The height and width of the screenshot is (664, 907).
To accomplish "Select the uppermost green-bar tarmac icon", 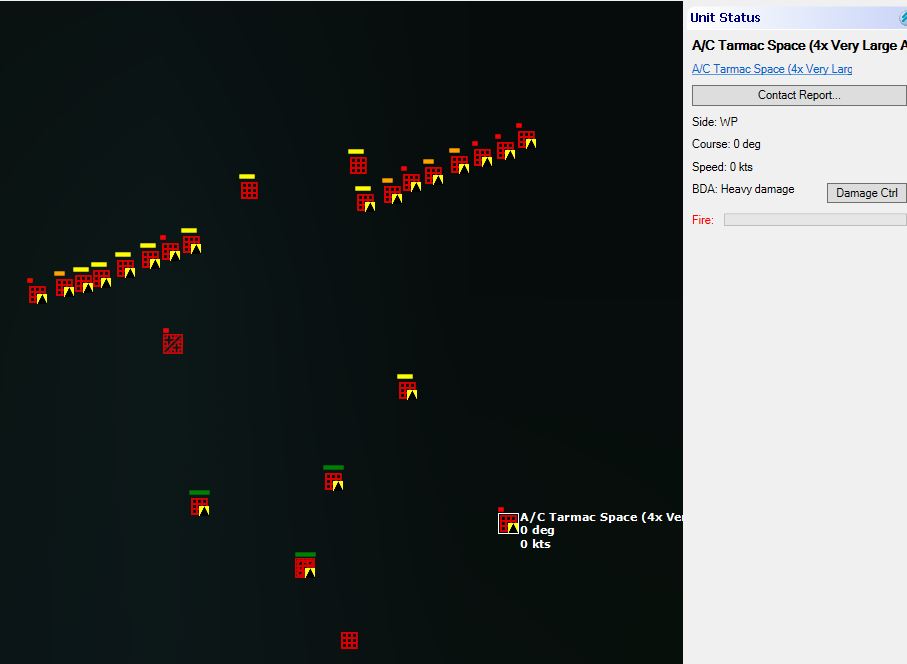I will [334, 481].
